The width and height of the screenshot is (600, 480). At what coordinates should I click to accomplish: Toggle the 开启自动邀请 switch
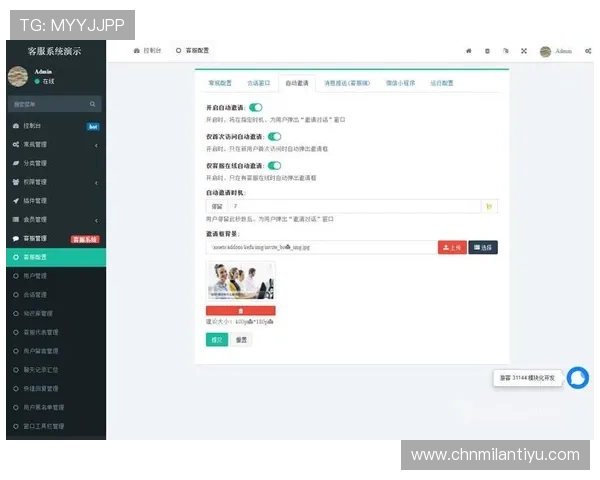(x=256, y=108)
